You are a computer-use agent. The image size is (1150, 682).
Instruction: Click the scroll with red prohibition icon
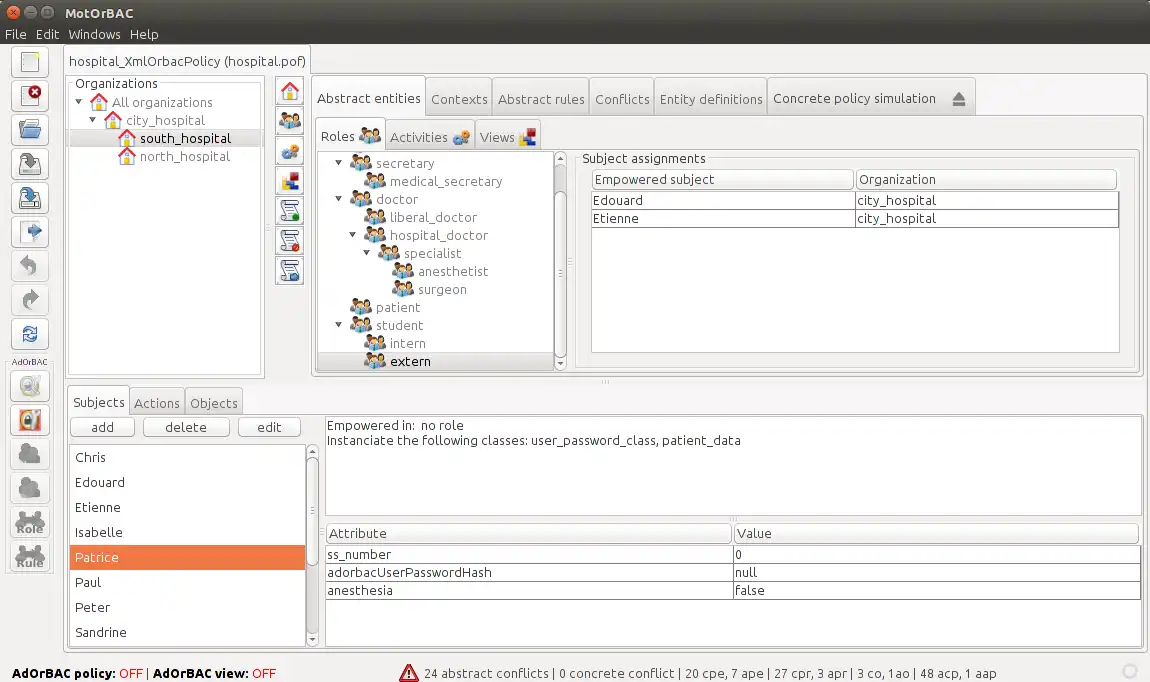click(x=290, y=241)
